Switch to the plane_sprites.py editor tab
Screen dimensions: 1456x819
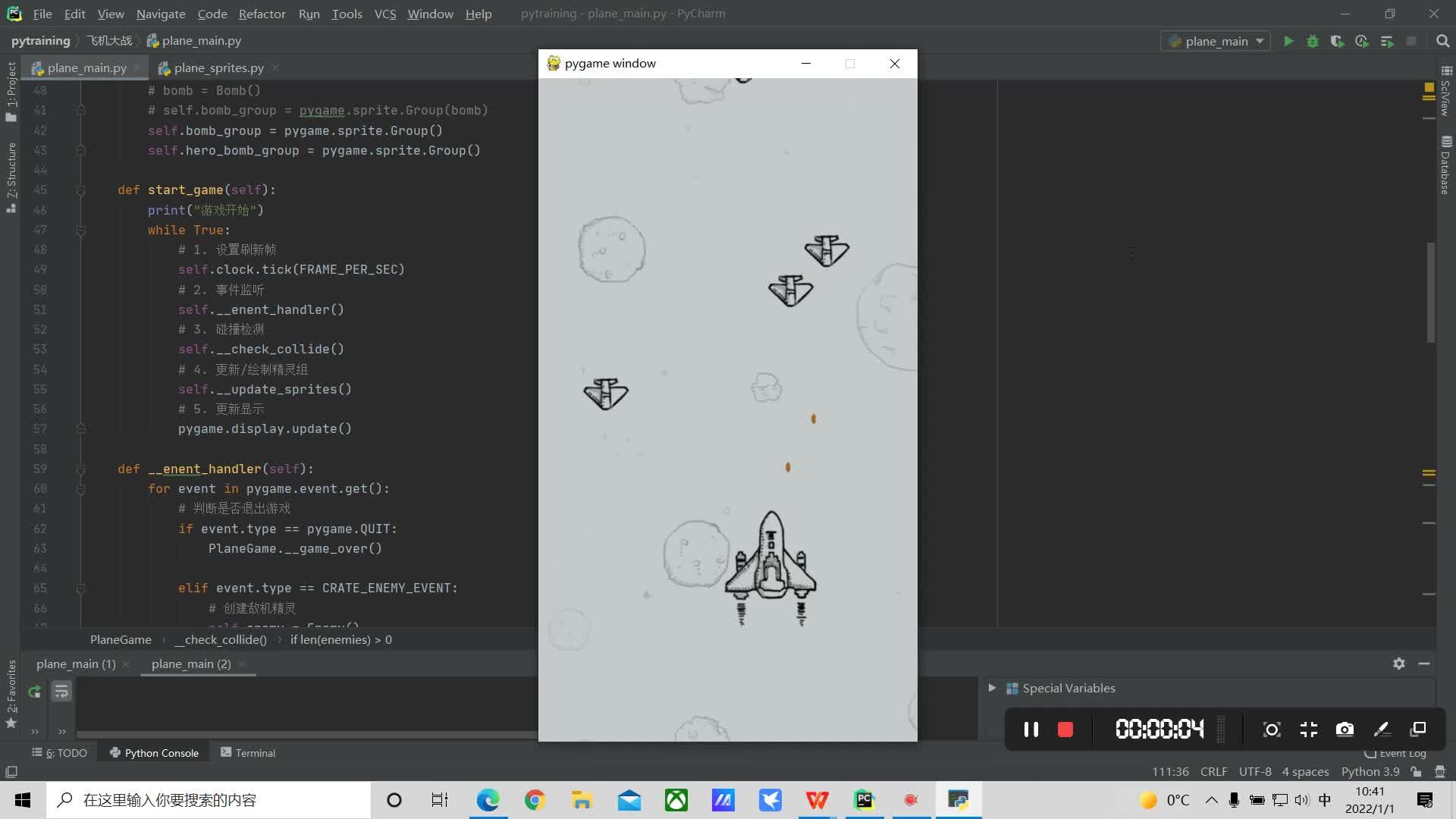(218, 68)
